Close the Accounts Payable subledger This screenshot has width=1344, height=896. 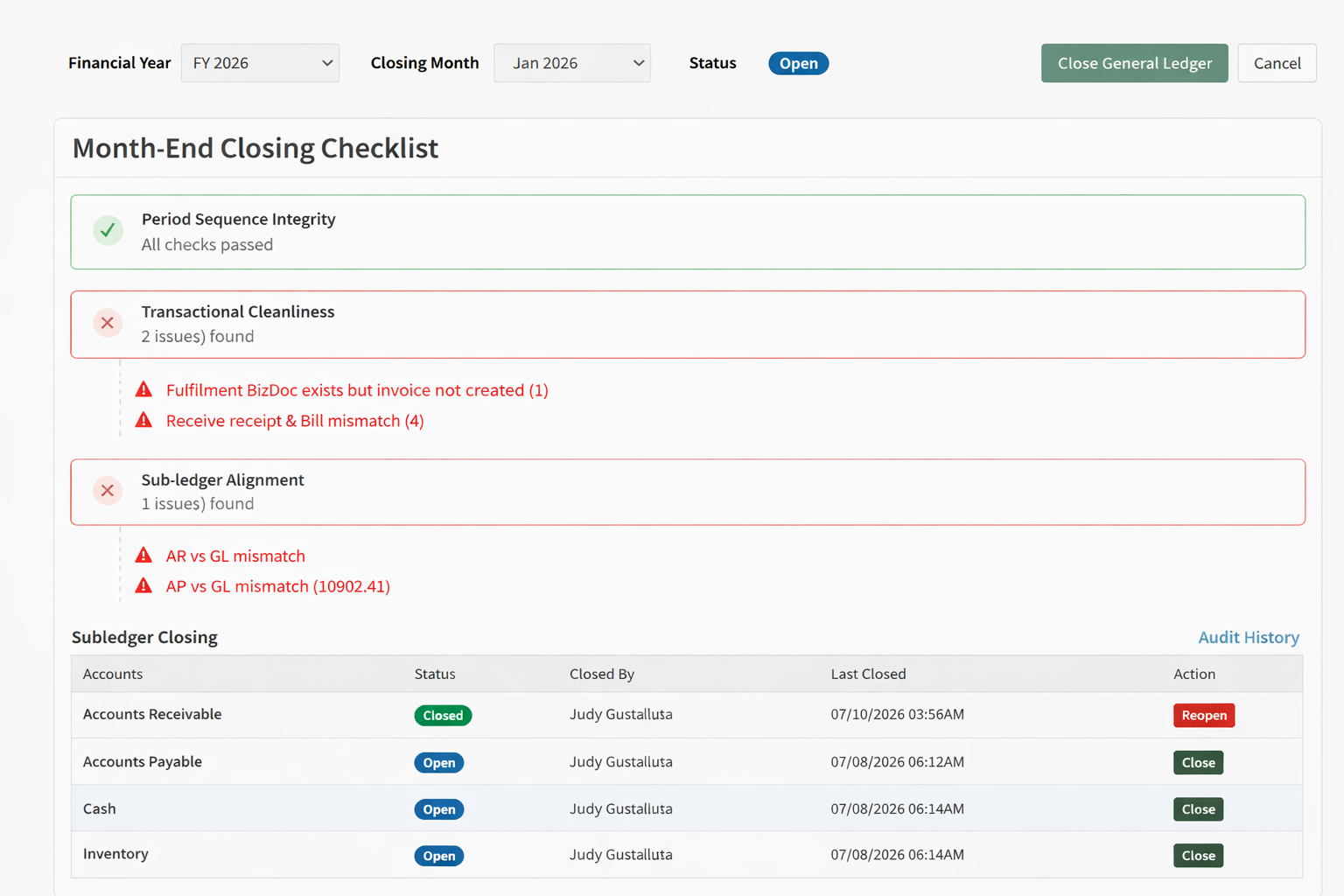[x=1198, y=762]
